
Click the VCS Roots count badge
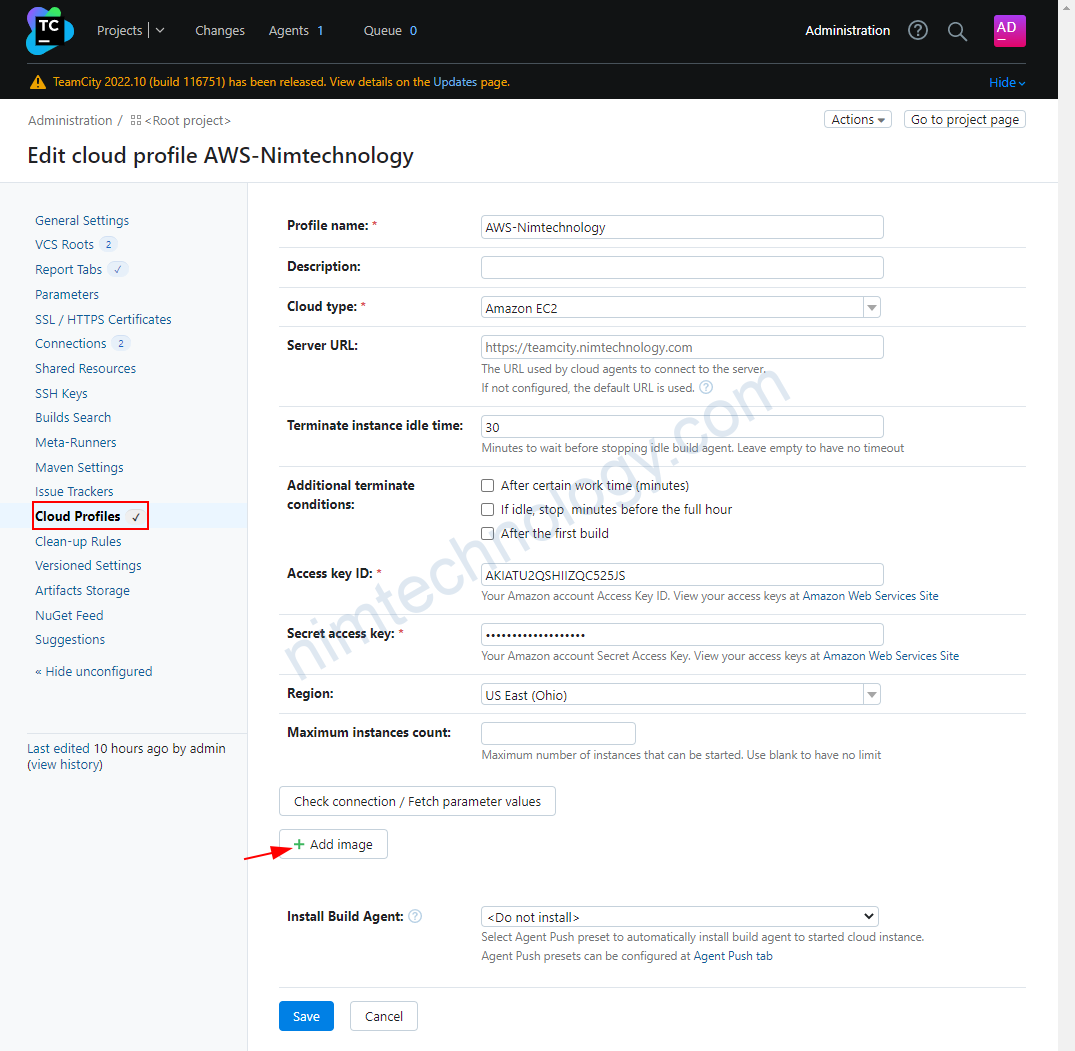pyautogui.click(x=108, y=244)
